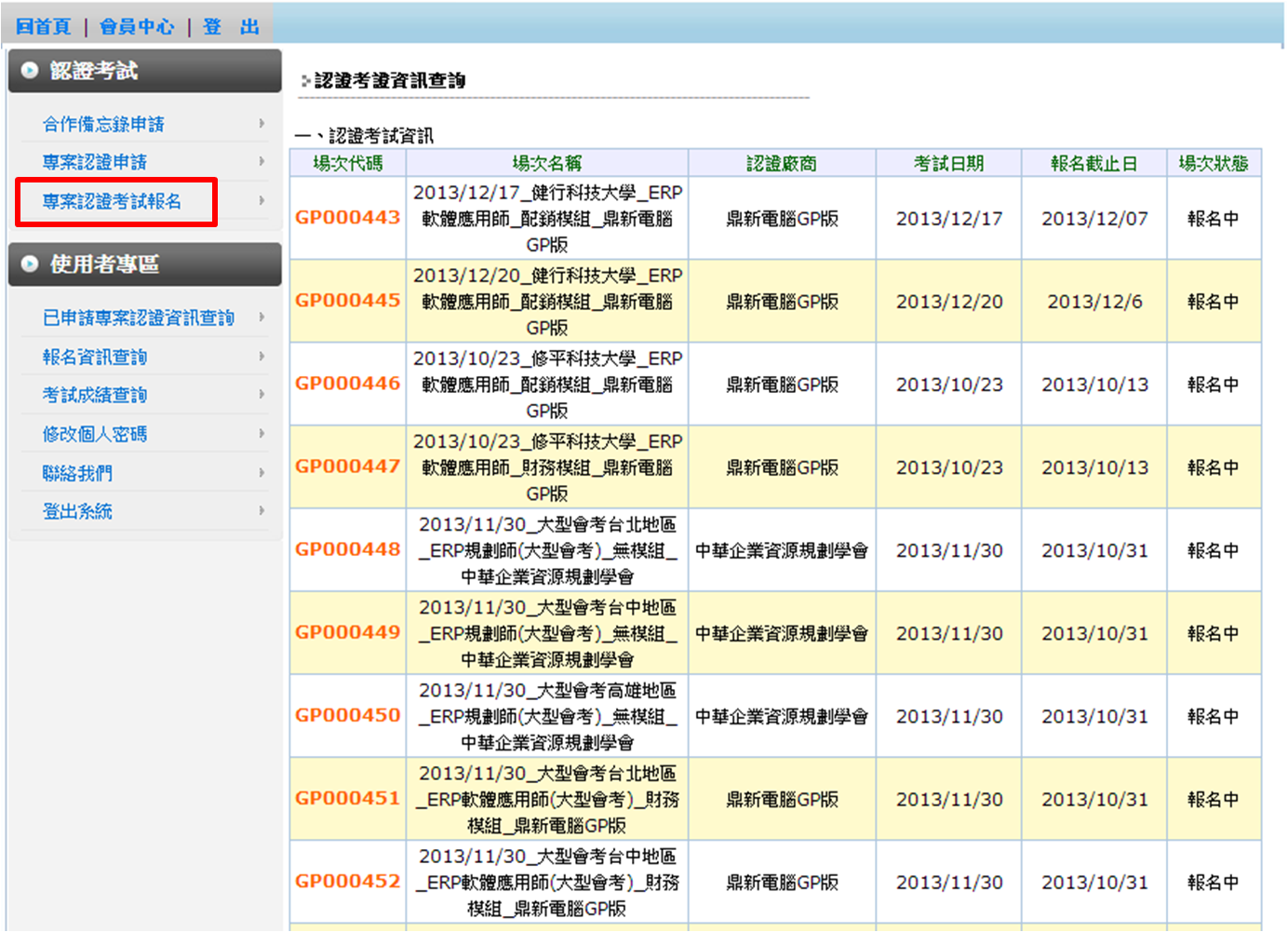Open 已申請專案認證資訊查詢 in sidebar
The height and width of the screenshot is (932, 1288).
pyautogui.click(x=138, y=318)
